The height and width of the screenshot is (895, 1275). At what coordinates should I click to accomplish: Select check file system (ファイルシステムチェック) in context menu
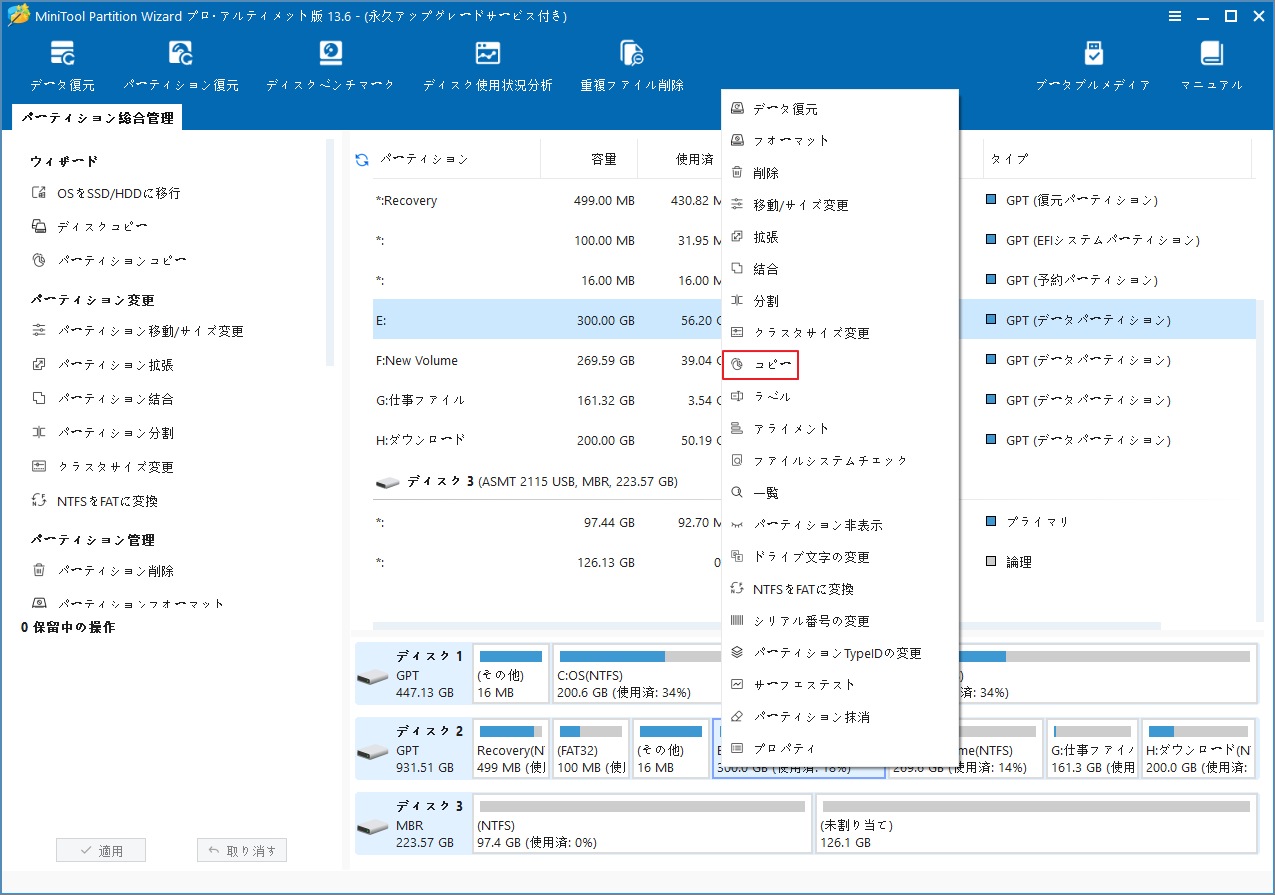840,461
